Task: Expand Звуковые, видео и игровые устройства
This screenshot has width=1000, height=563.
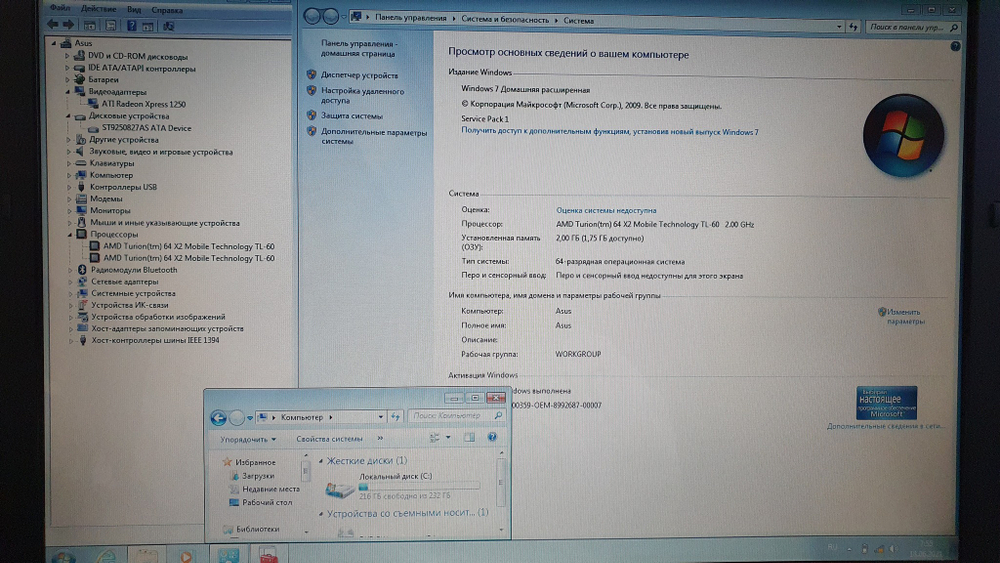Action: (x=68, y=152)
